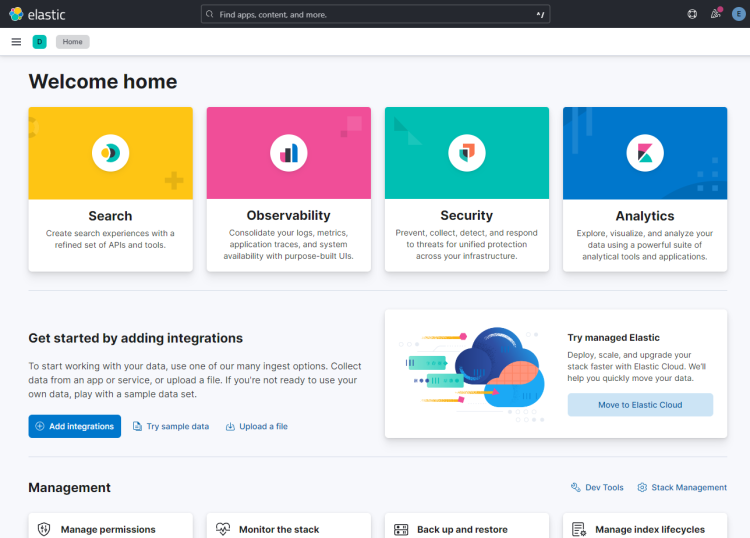Screen dimensions: 750x538
Task: Open the Security solution card title
Action: tap(467, 215)
